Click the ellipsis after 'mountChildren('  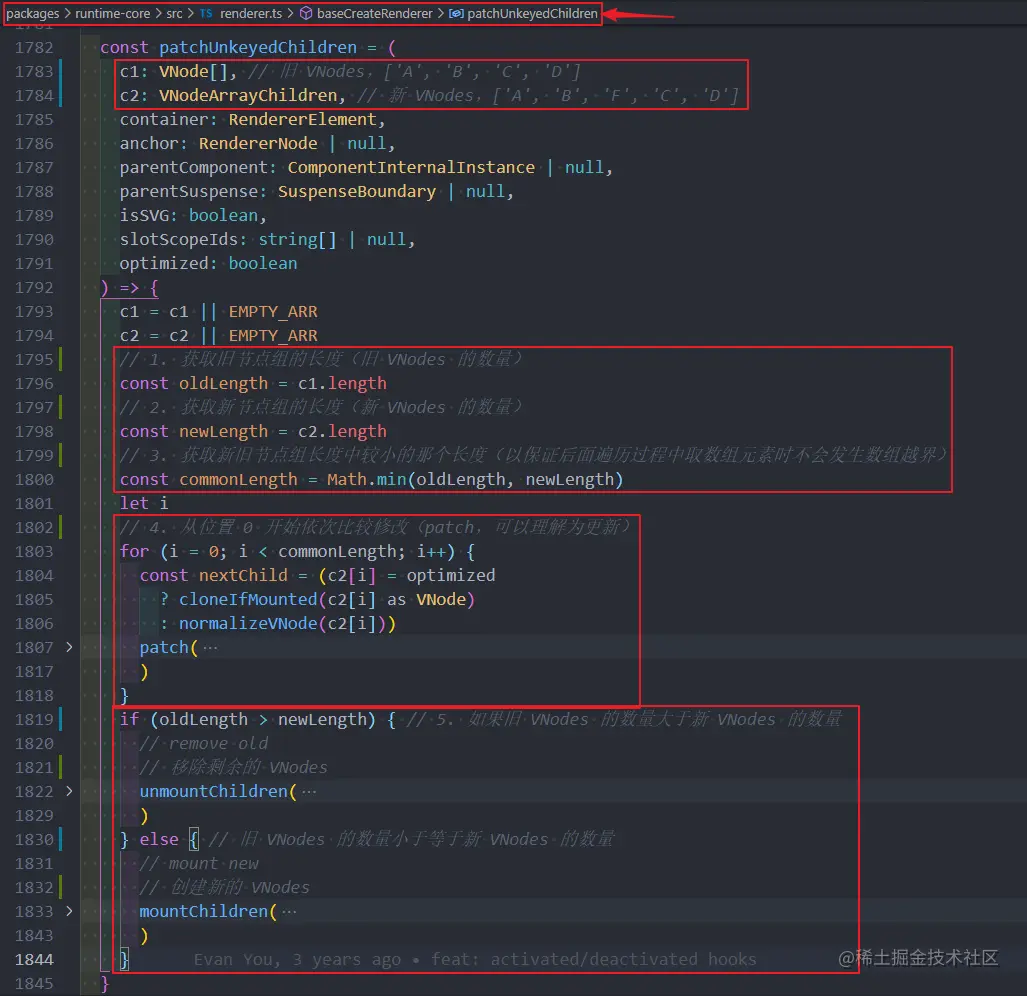(289, 912)
